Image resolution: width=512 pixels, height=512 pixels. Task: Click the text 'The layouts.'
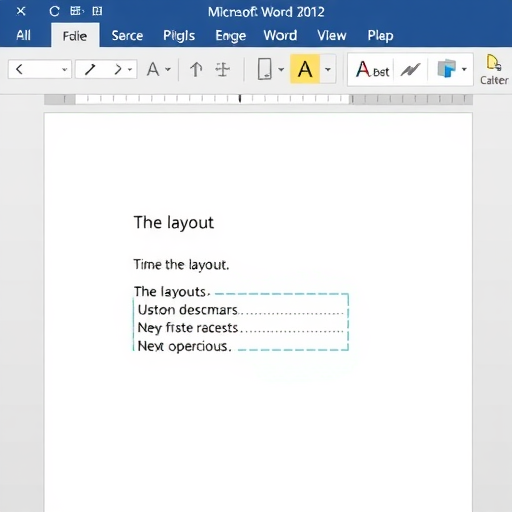(x=172, y=292)
